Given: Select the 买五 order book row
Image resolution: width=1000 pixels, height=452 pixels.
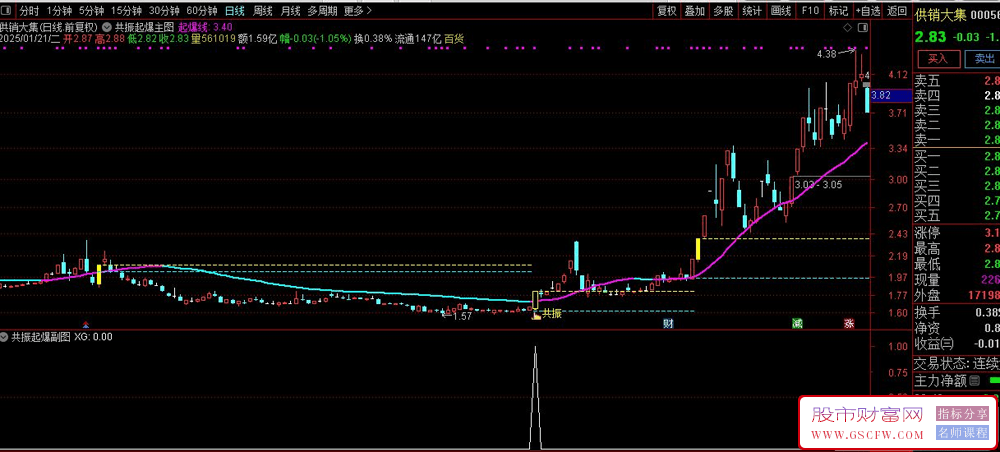Looking at the screenshot, I should click(957, 215).
